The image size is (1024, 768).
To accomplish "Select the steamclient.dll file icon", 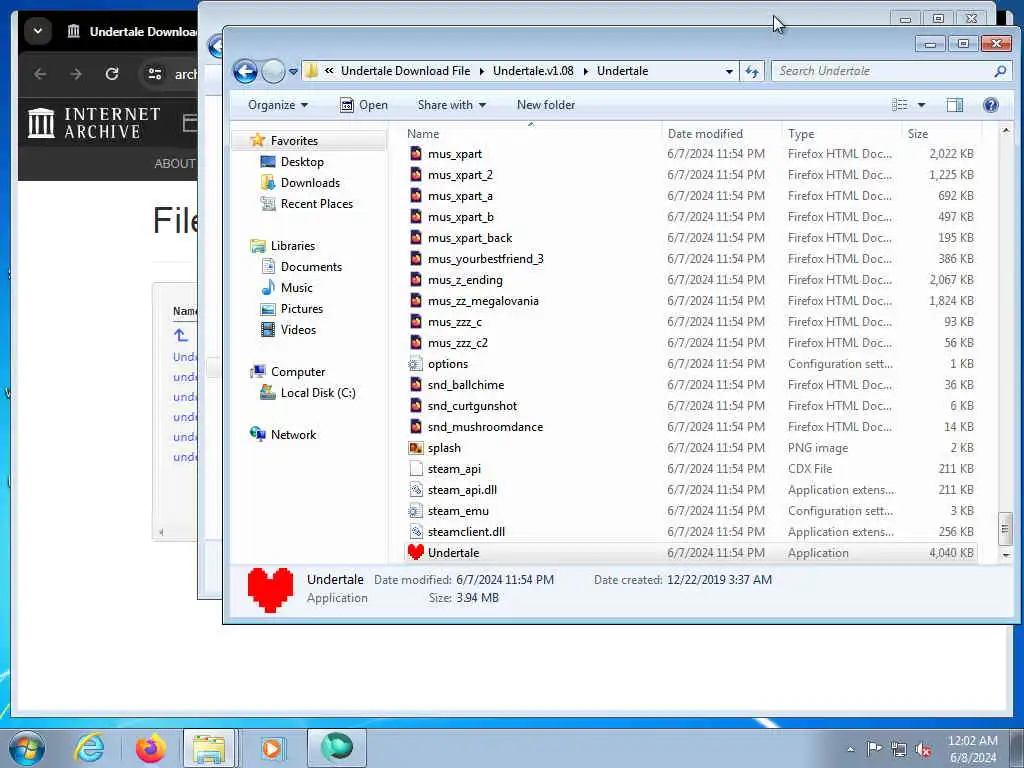I will click(415, 532).
